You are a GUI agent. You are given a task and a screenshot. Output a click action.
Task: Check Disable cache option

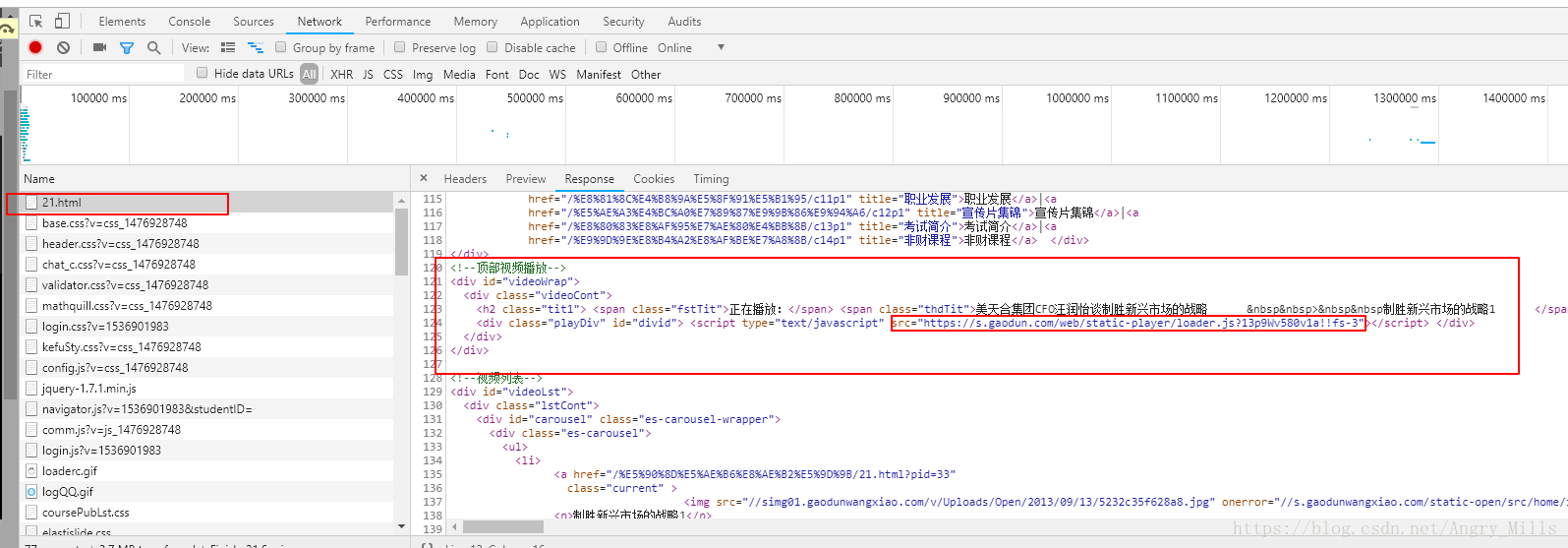492,47
